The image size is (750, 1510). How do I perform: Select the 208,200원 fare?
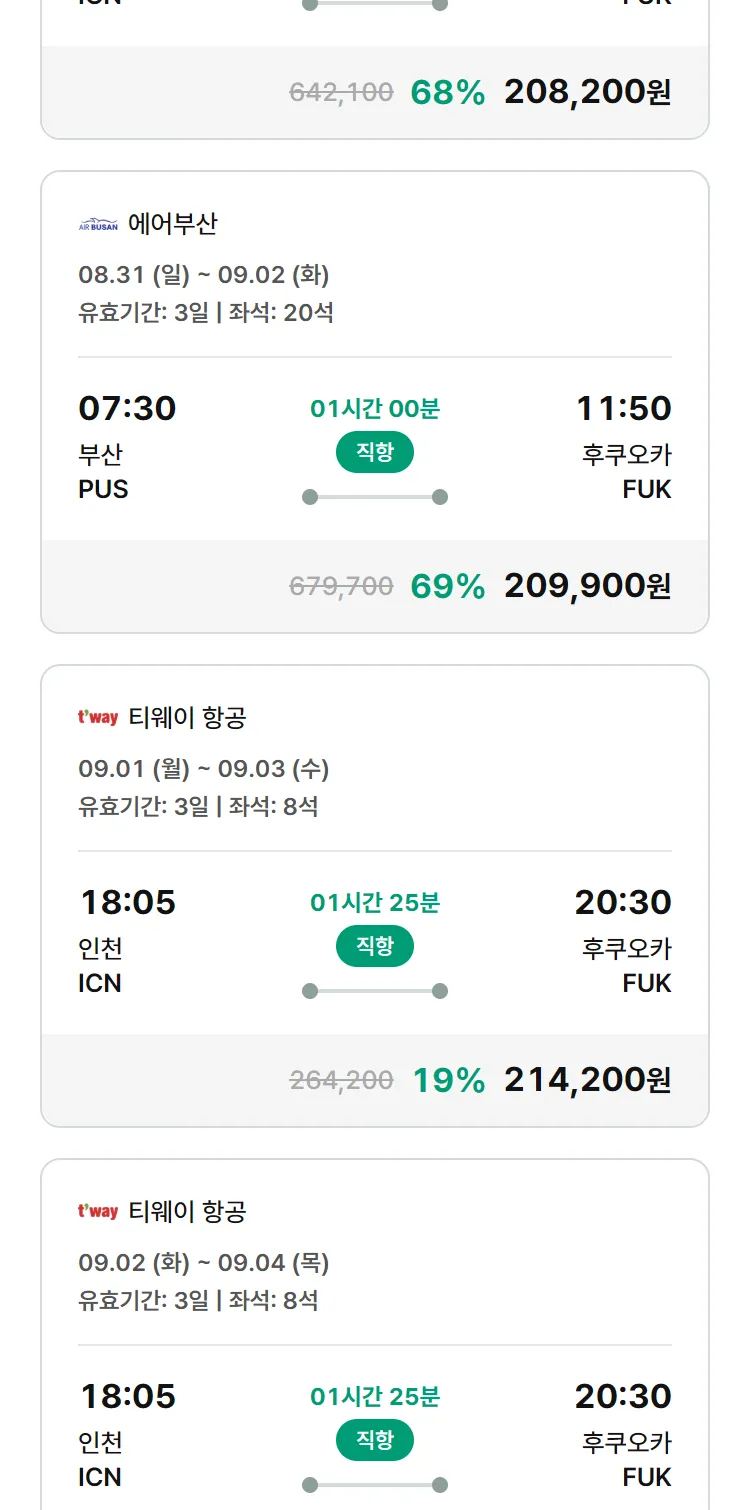(587, 92)
